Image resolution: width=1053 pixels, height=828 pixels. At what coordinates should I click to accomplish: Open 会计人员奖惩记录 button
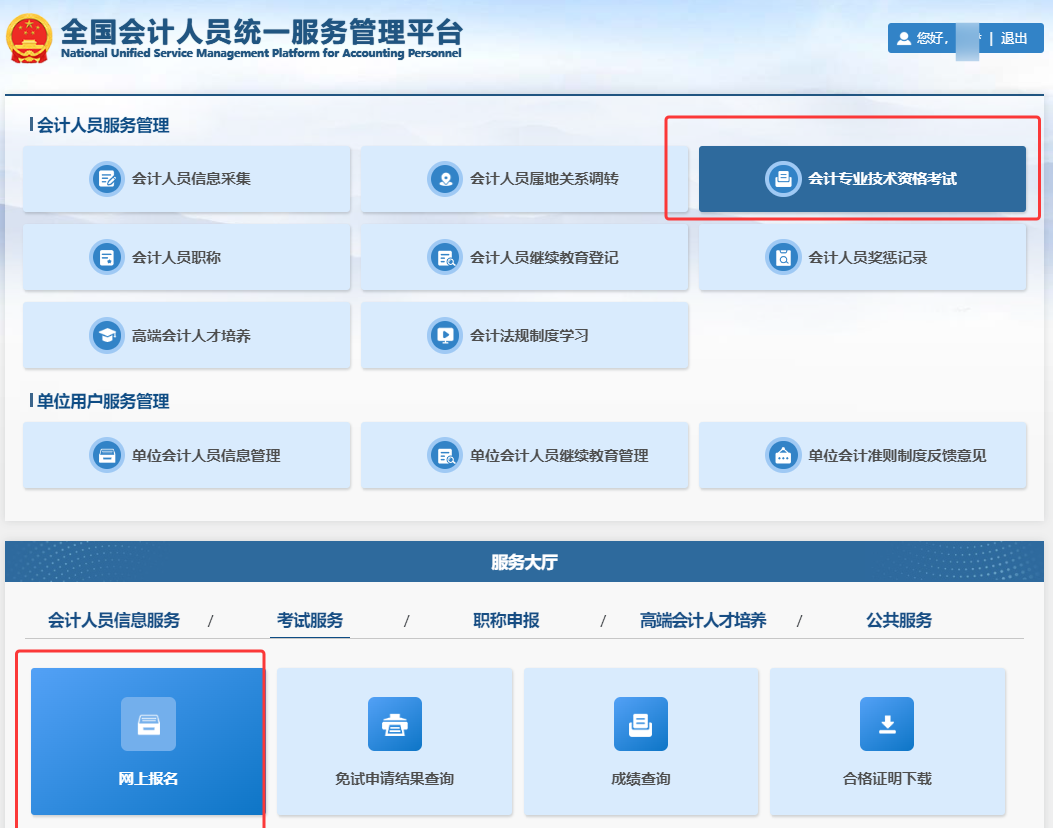point(862,257)
